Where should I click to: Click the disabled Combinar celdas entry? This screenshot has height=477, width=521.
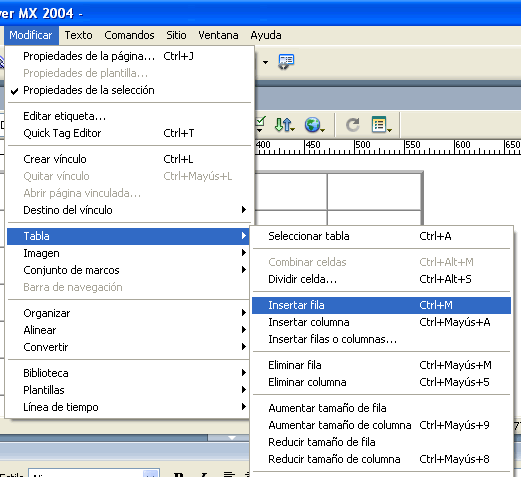coord(381,262)
